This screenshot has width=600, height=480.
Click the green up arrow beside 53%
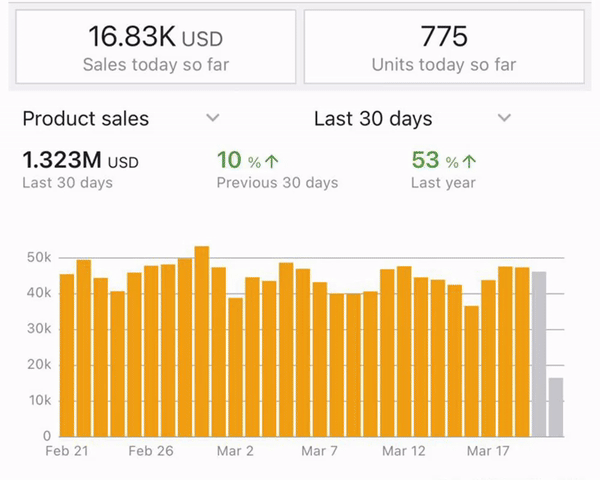point(470,161)
